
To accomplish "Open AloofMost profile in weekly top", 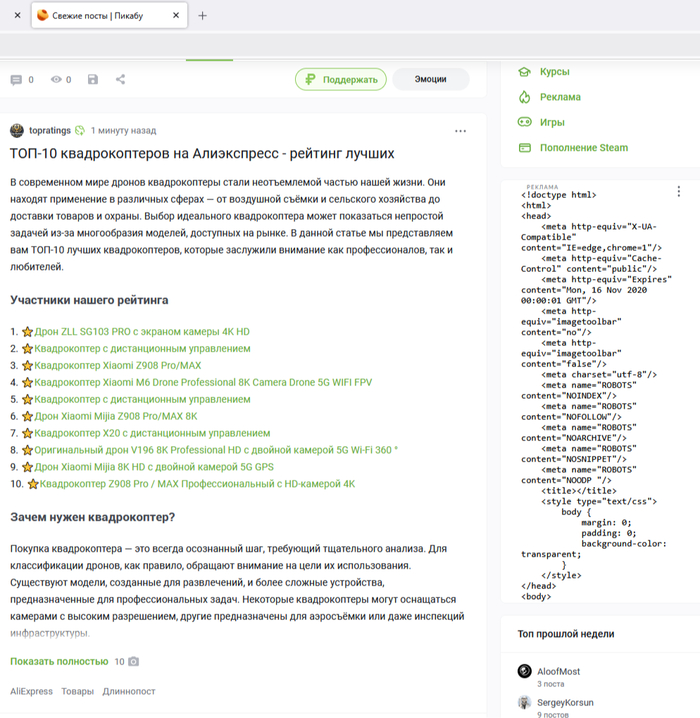I will (x=558, y=671).
